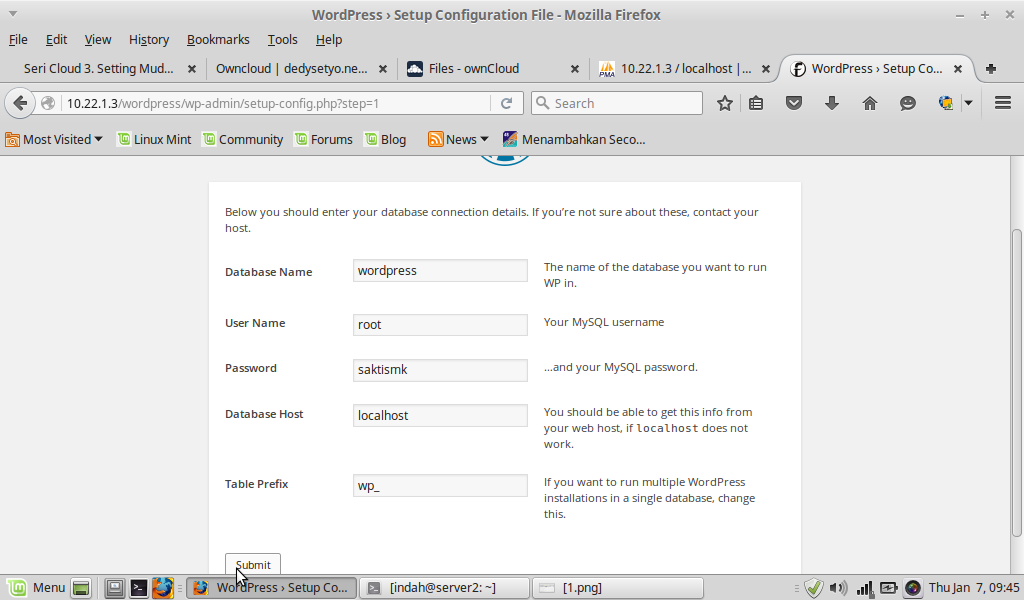Image resolution: width=1024 pixels, height=600 pixels.
Task: Close the Owncloud dedysetyo tab
Action: [x=383, y=69]
